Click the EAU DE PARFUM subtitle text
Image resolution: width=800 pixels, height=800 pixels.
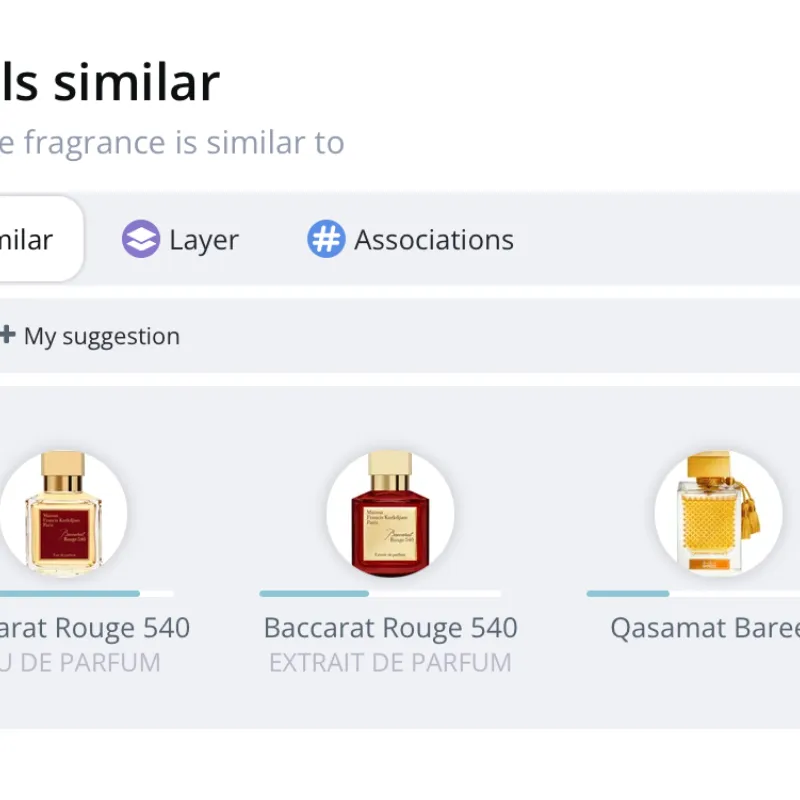click(x=80, y=662)
